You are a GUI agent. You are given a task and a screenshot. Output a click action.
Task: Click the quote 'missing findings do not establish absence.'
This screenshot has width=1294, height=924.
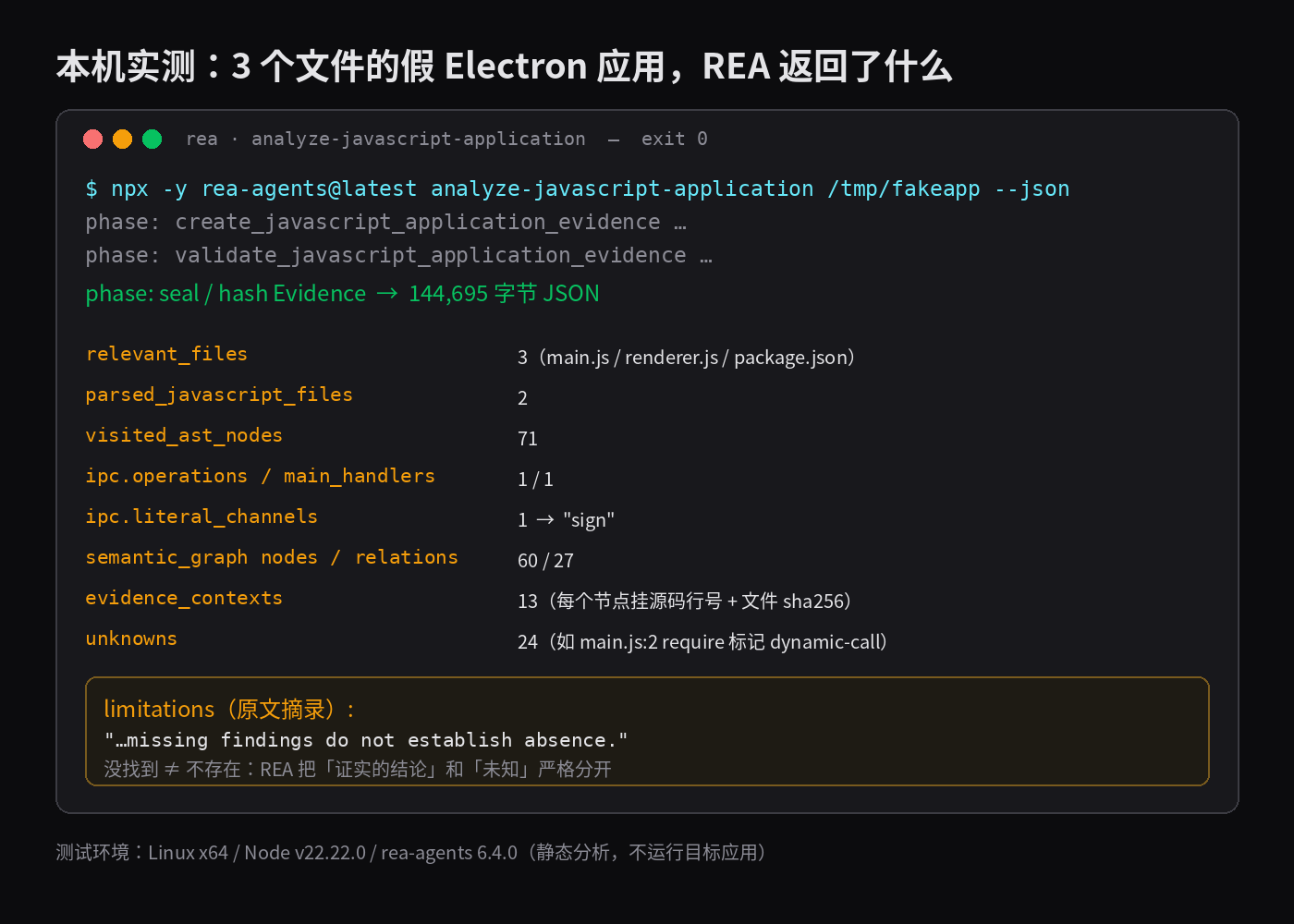tap(367, 740)
